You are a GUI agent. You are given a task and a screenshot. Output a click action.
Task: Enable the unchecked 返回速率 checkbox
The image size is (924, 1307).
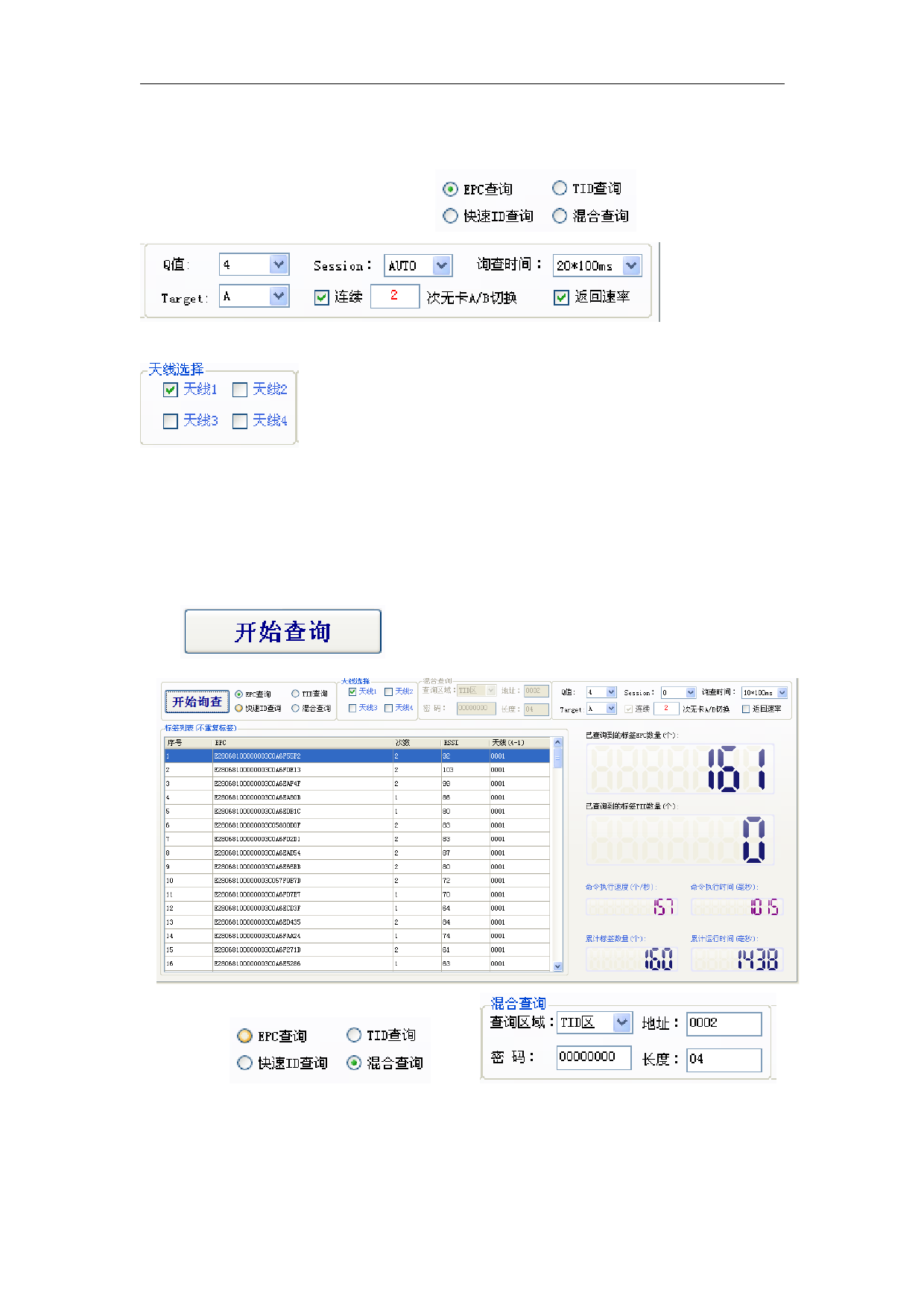click(x=746, y=709)
